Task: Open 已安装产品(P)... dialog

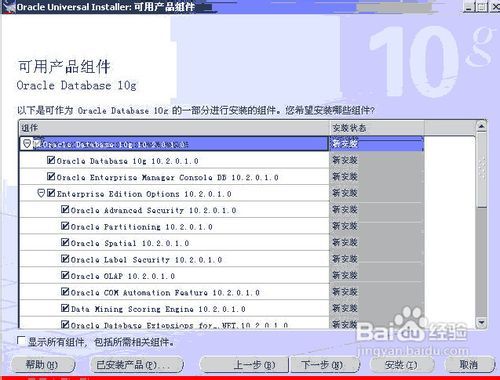Action: point(137,365)
